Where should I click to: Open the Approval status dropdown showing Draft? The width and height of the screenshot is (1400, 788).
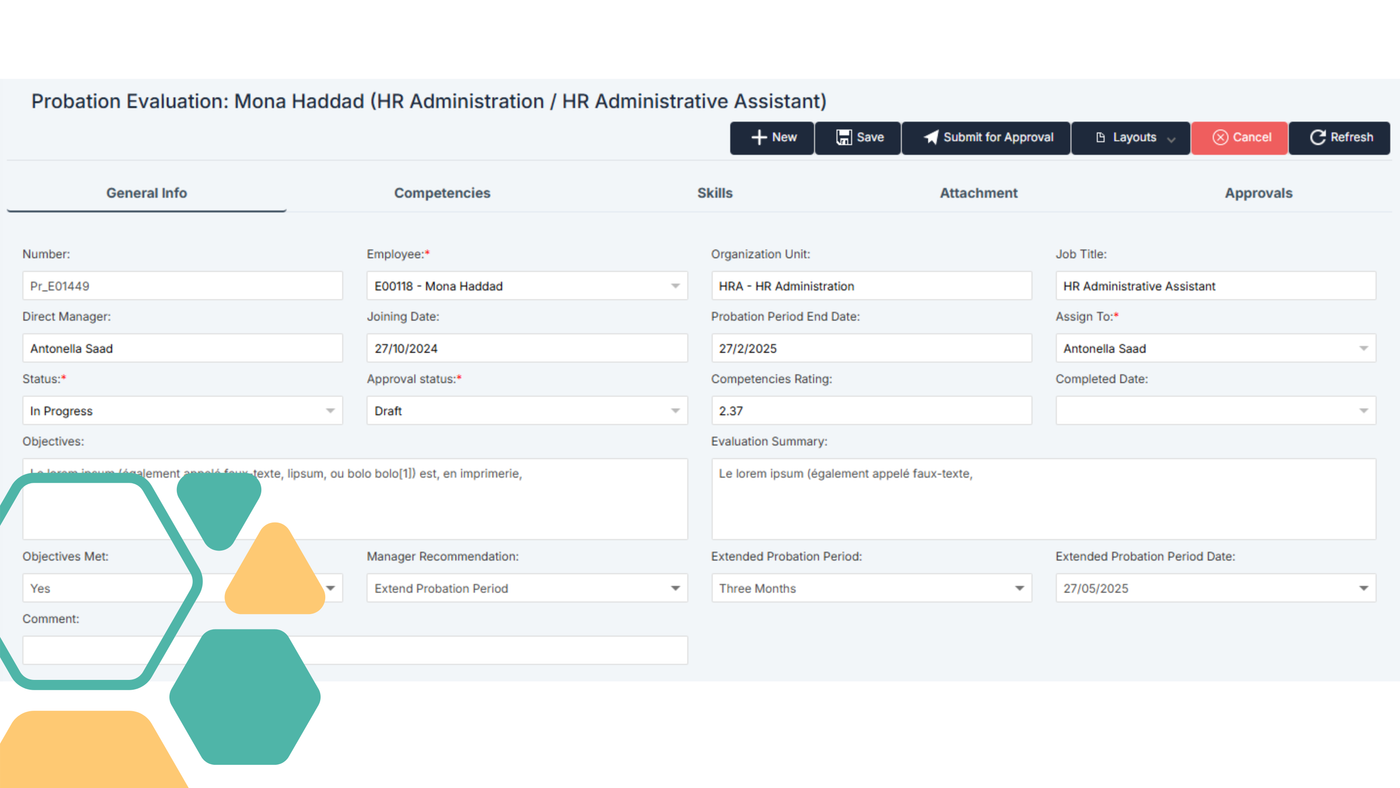[x=676, y=410]
